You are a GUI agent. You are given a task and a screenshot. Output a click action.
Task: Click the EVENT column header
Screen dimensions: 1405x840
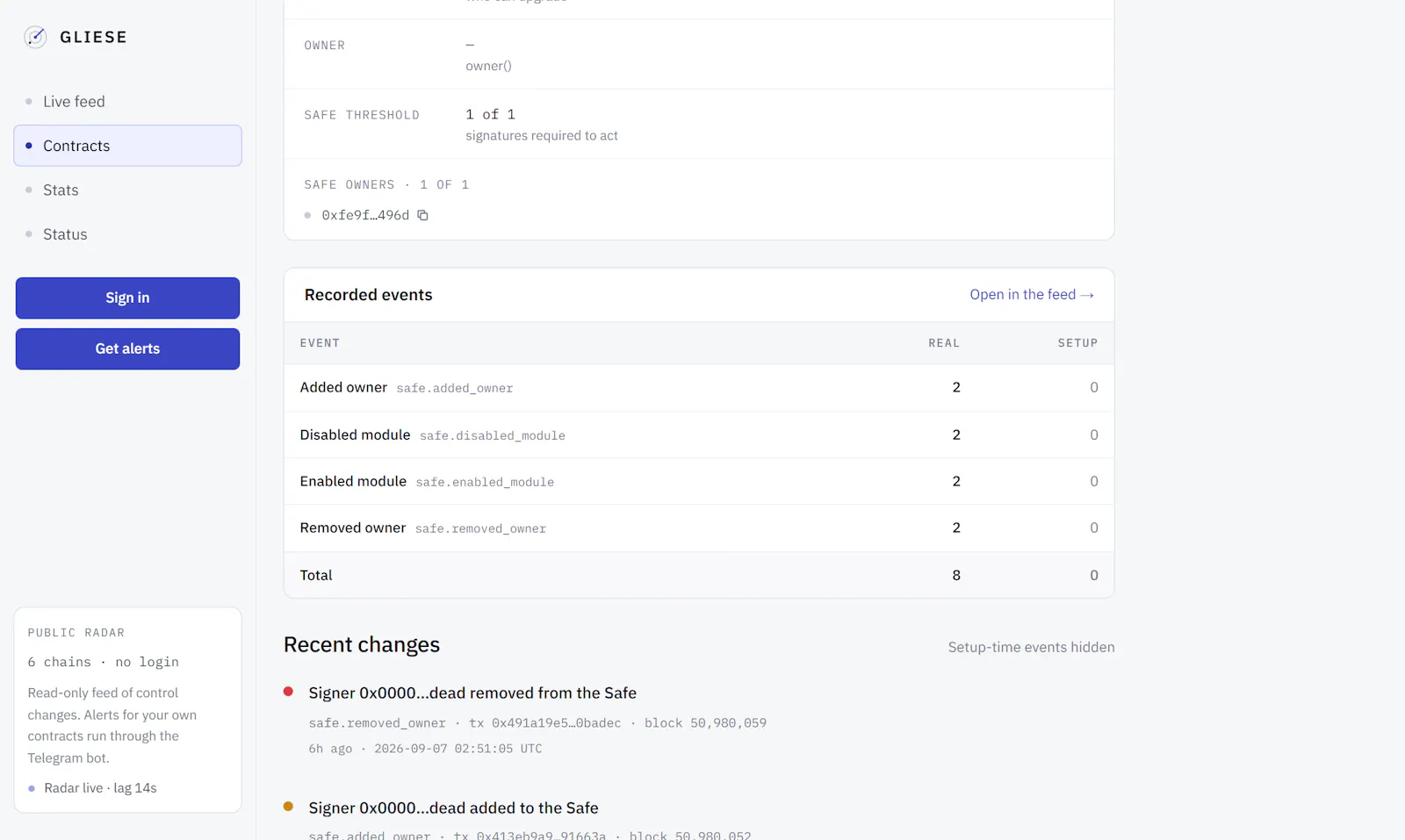[x=320, y=343]
